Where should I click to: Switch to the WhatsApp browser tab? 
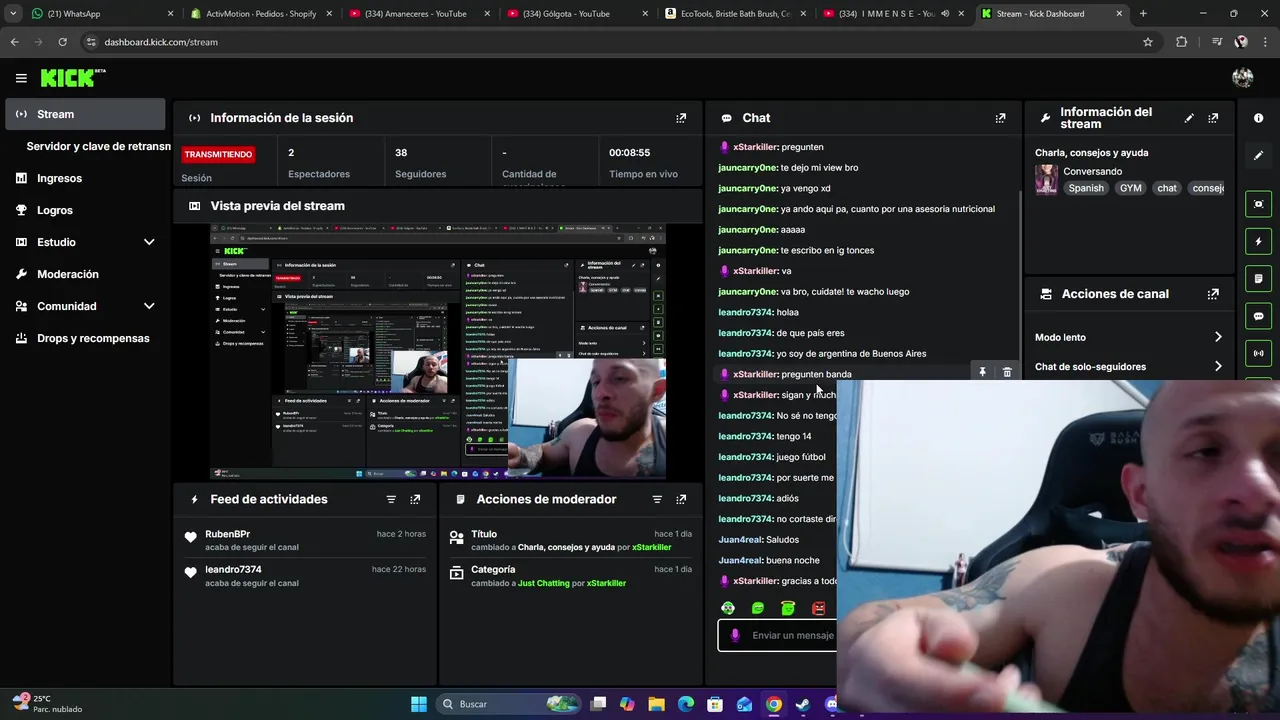click(x=100, y=14)
